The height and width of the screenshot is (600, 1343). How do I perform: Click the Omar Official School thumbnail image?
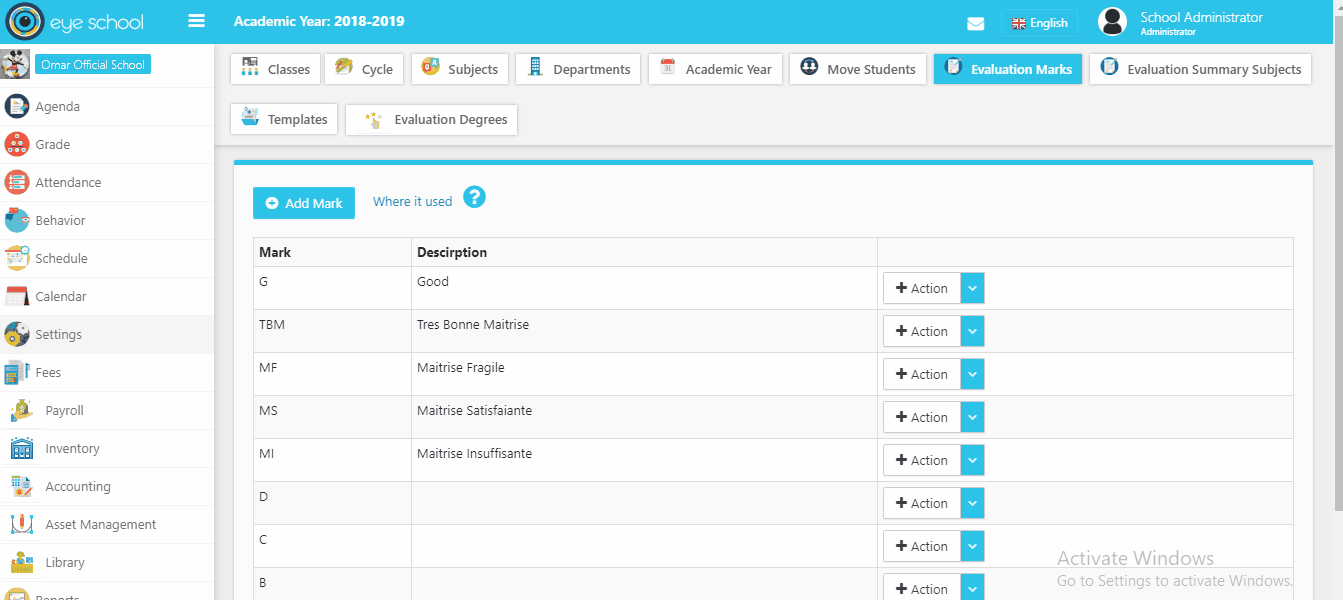[16, 65]
